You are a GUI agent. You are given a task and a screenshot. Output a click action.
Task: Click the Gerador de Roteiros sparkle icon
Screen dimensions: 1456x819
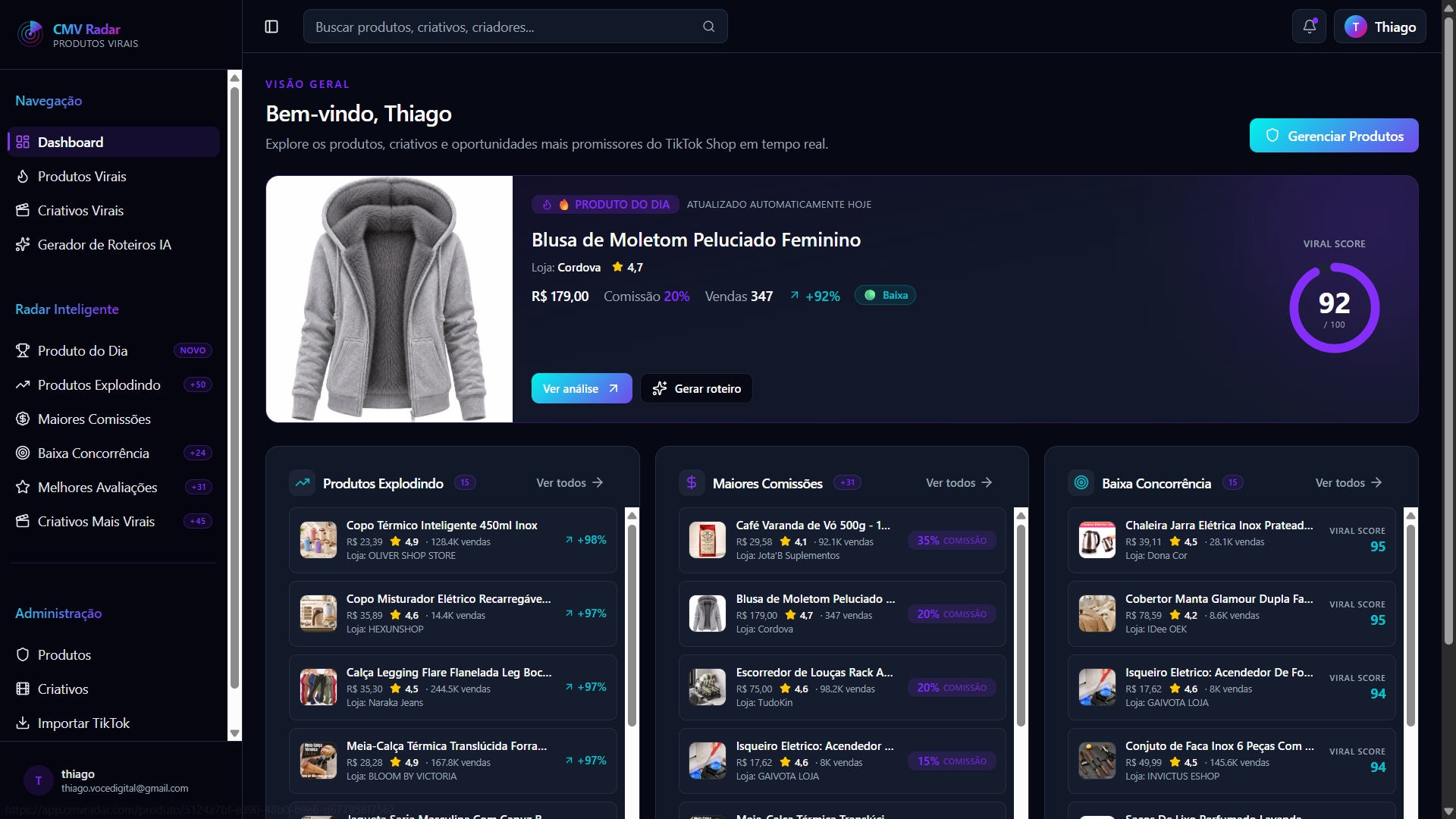[x=23, y=244]
